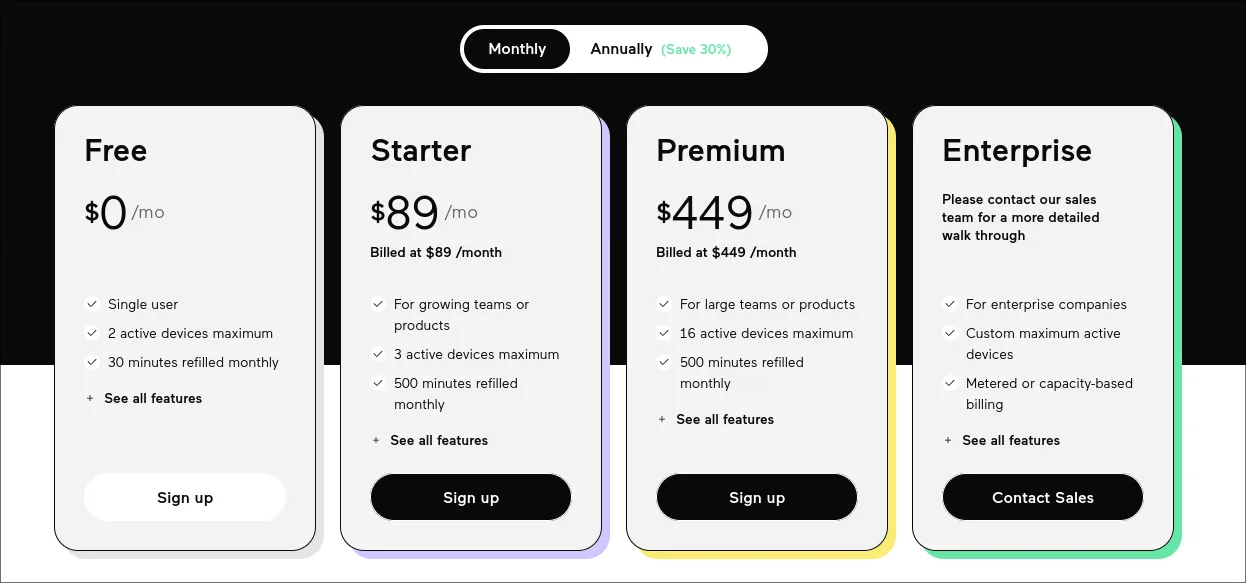1246x583 pixels.
Task: Expand See all features in Starter plan
Action: click(438, 440)
